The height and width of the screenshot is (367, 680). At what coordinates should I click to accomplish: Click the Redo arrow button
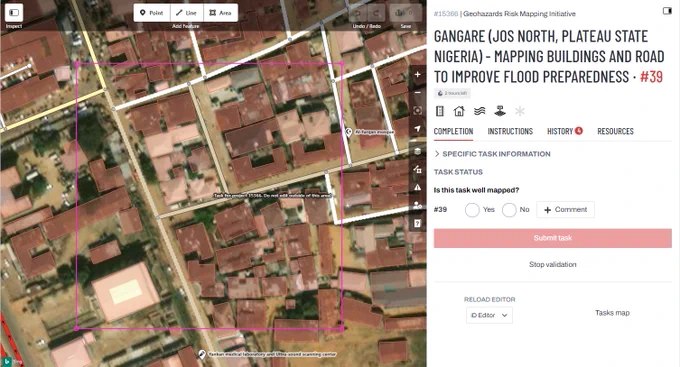click(376, 13)
